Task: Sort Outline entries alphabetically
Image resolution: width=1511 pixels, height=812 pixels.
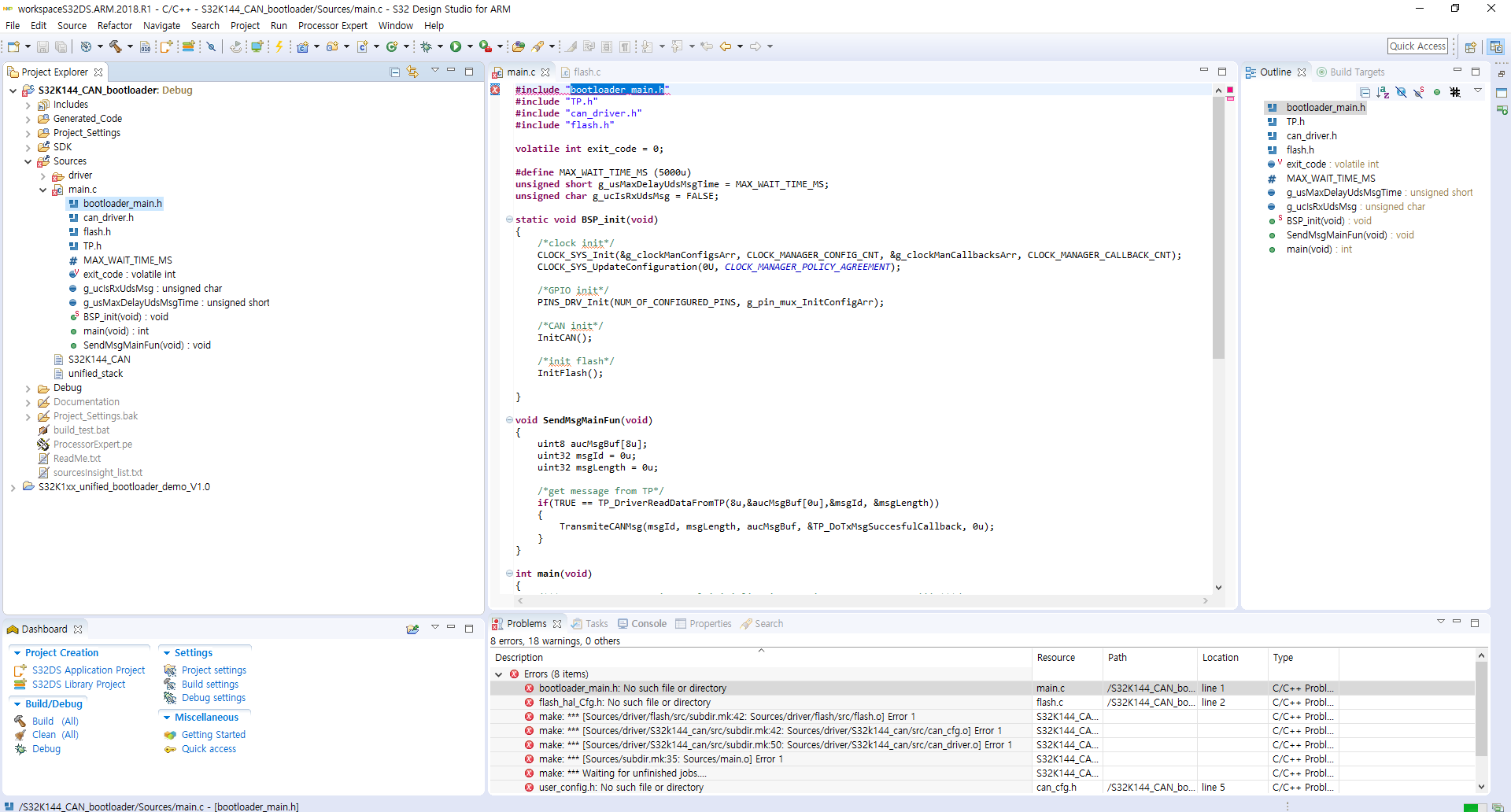Action: [1383, 92]
